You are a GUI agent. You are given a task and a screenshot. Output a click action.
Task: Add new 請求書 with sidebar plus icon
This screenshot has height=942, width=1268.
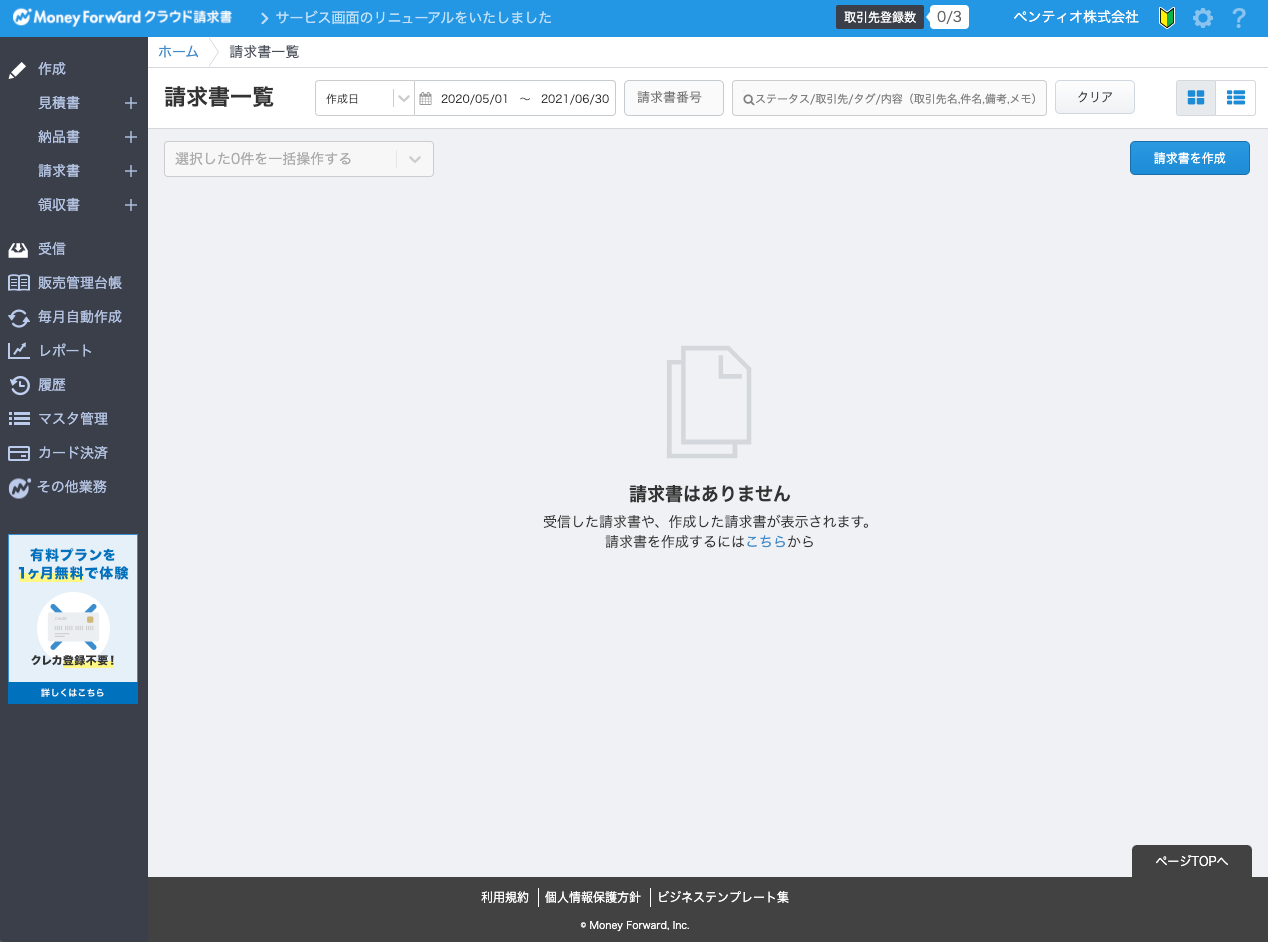click(130, 171)
